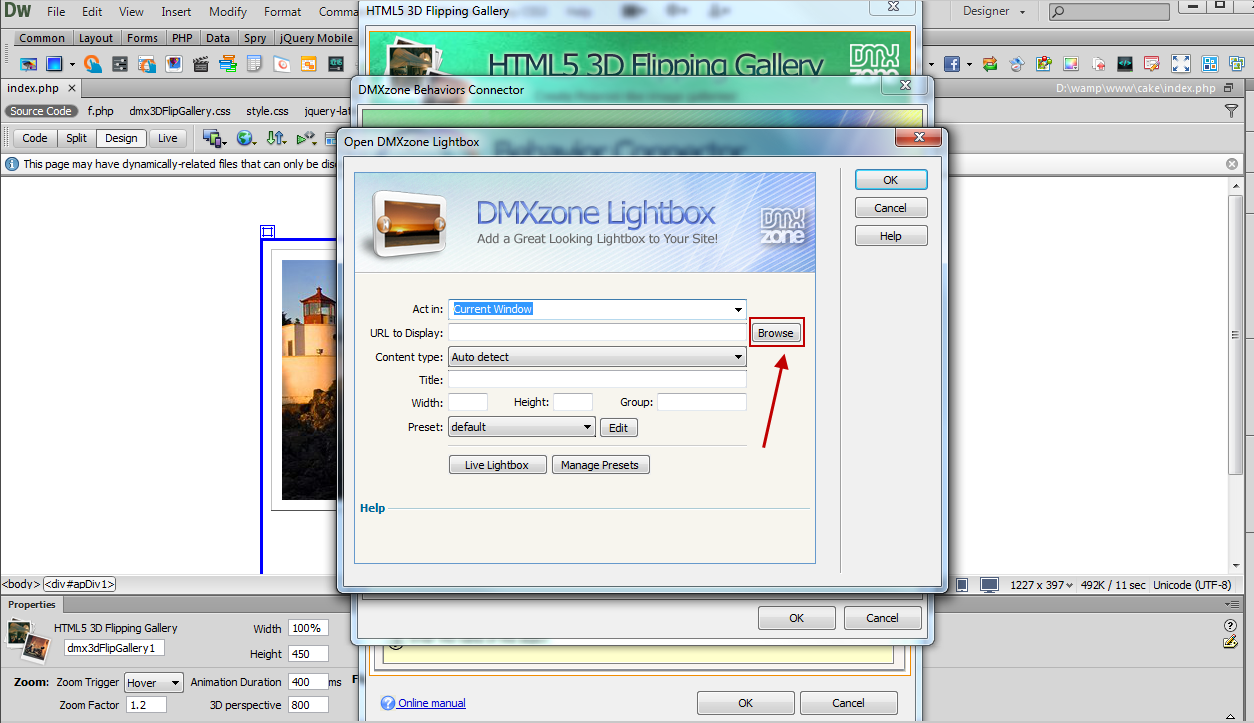Click the clapperboard icon in Insert toolbar
This screenshot has width=1254, height=723.
pos(201,64)
